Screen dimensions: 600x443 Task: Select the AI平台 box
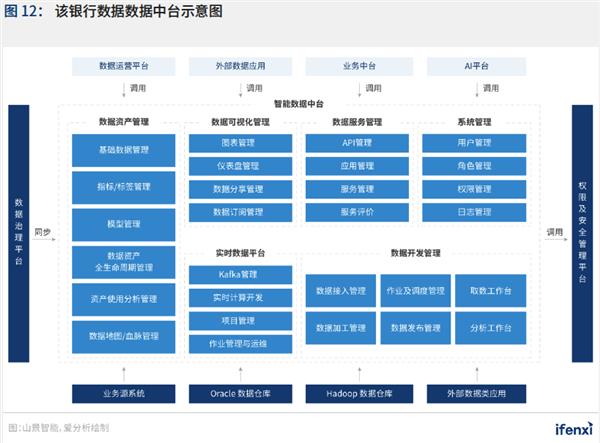click(x=472, y=66)
